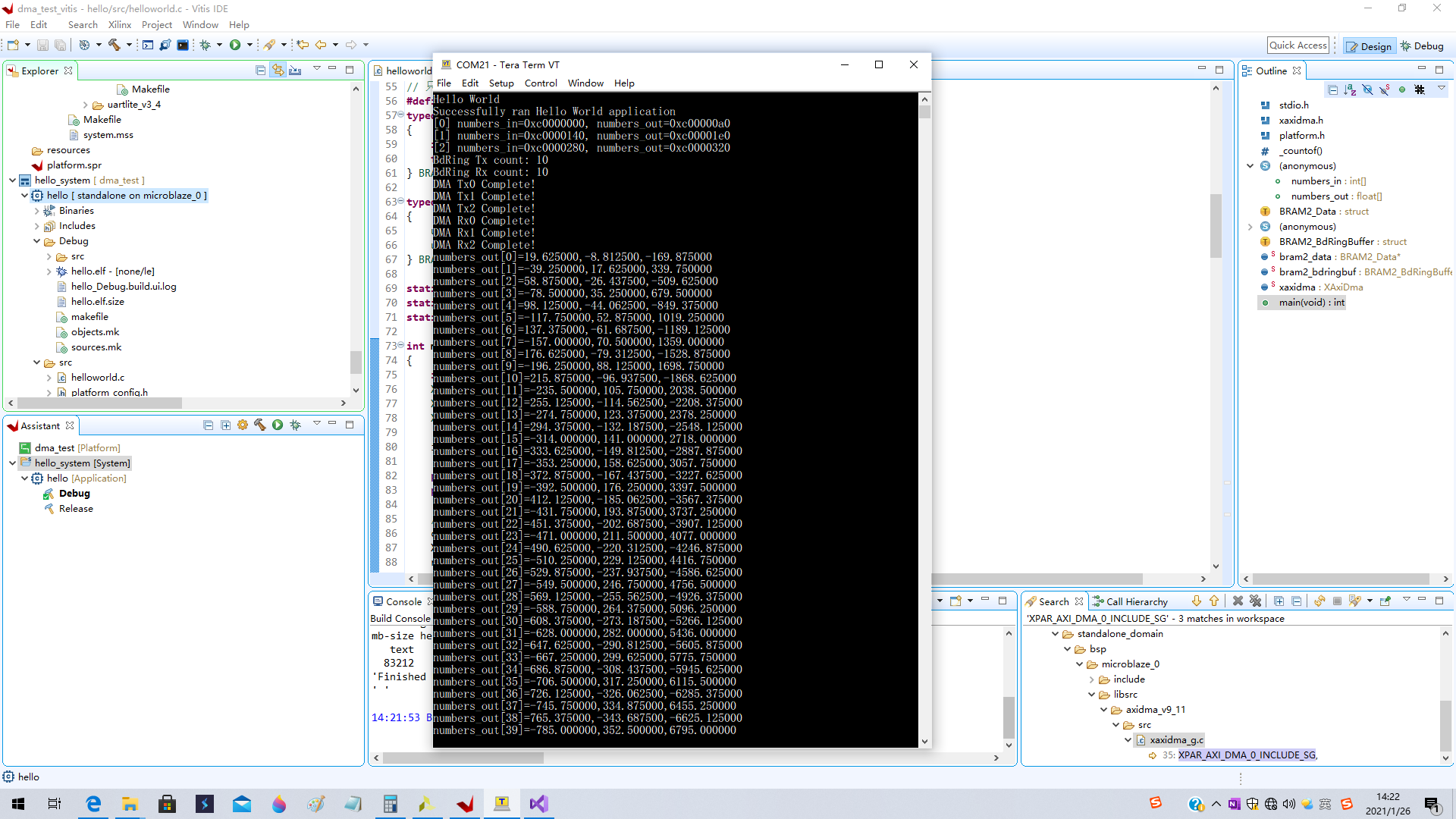The width and height of the screenshot is (1456, 819).
Task: Open the Setup menu in Tera Term
Action: pyautogui.click(x=501, y=83)
